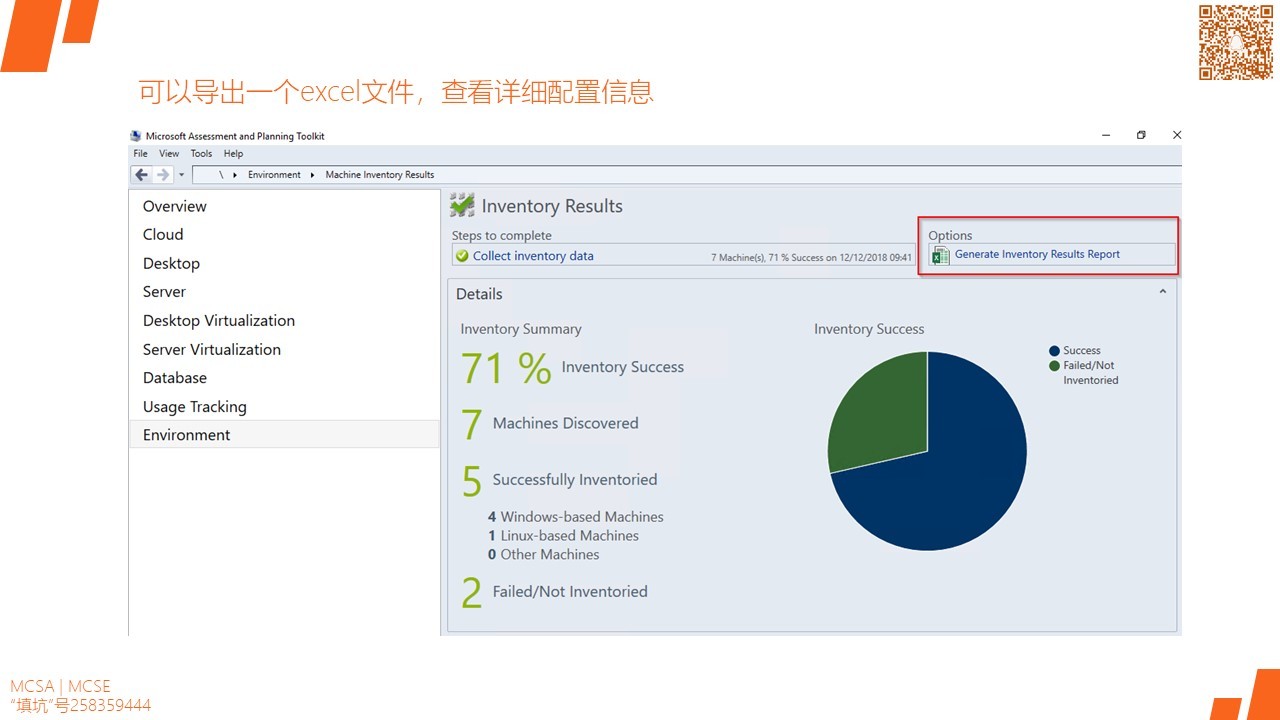The height and width of the screenshot is (720, 1280).
Task: Click the 1 Linux-based Machines line
Action: coord(564,536)
